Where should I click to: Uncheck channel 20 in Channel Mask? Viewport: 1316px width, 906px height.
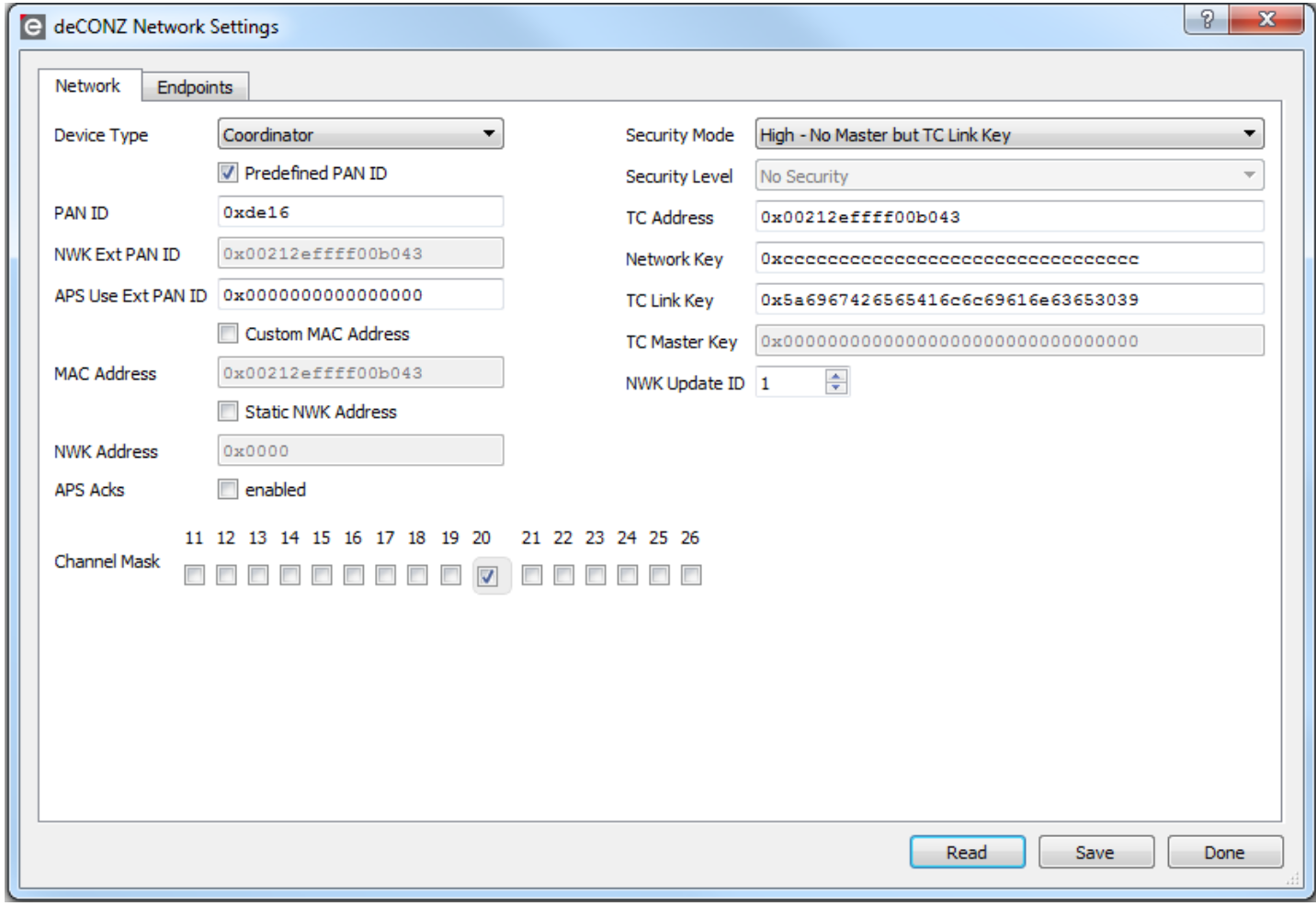pyautogui.click(x=487, y=576)
